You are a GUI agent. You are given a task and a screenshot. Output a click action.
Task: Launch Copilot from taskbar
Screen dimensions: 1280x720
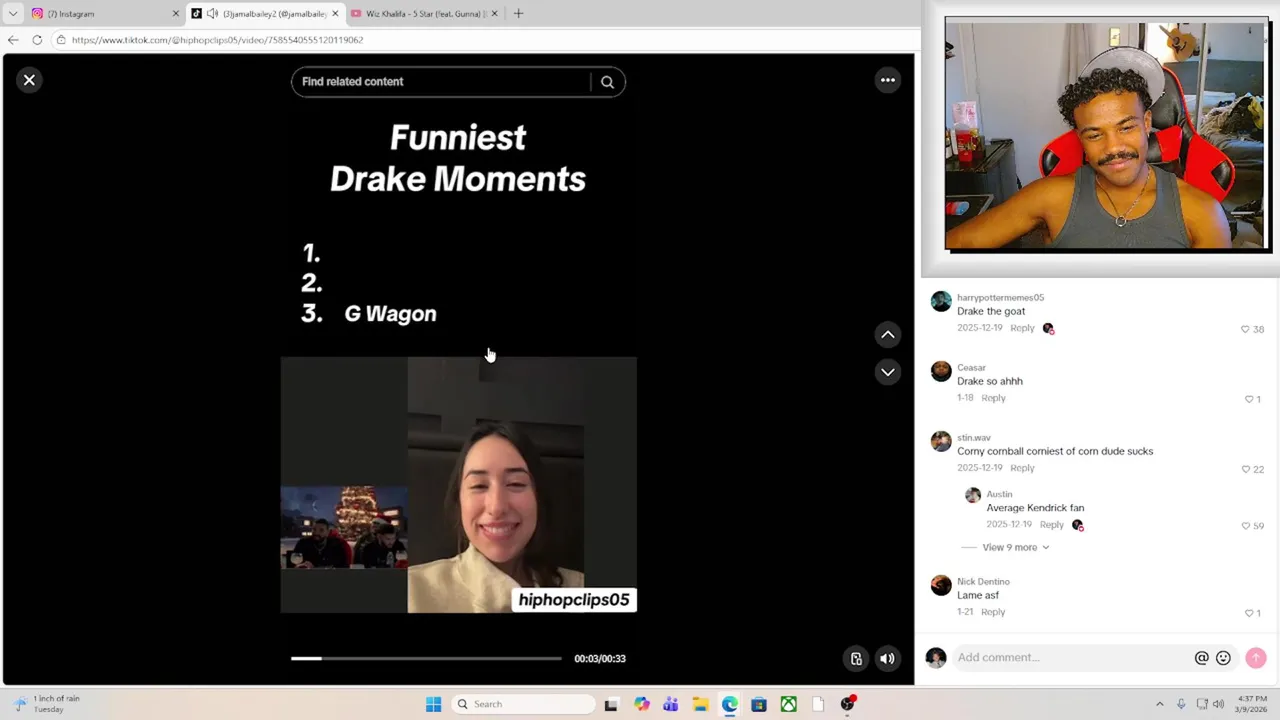coord(641,704)
